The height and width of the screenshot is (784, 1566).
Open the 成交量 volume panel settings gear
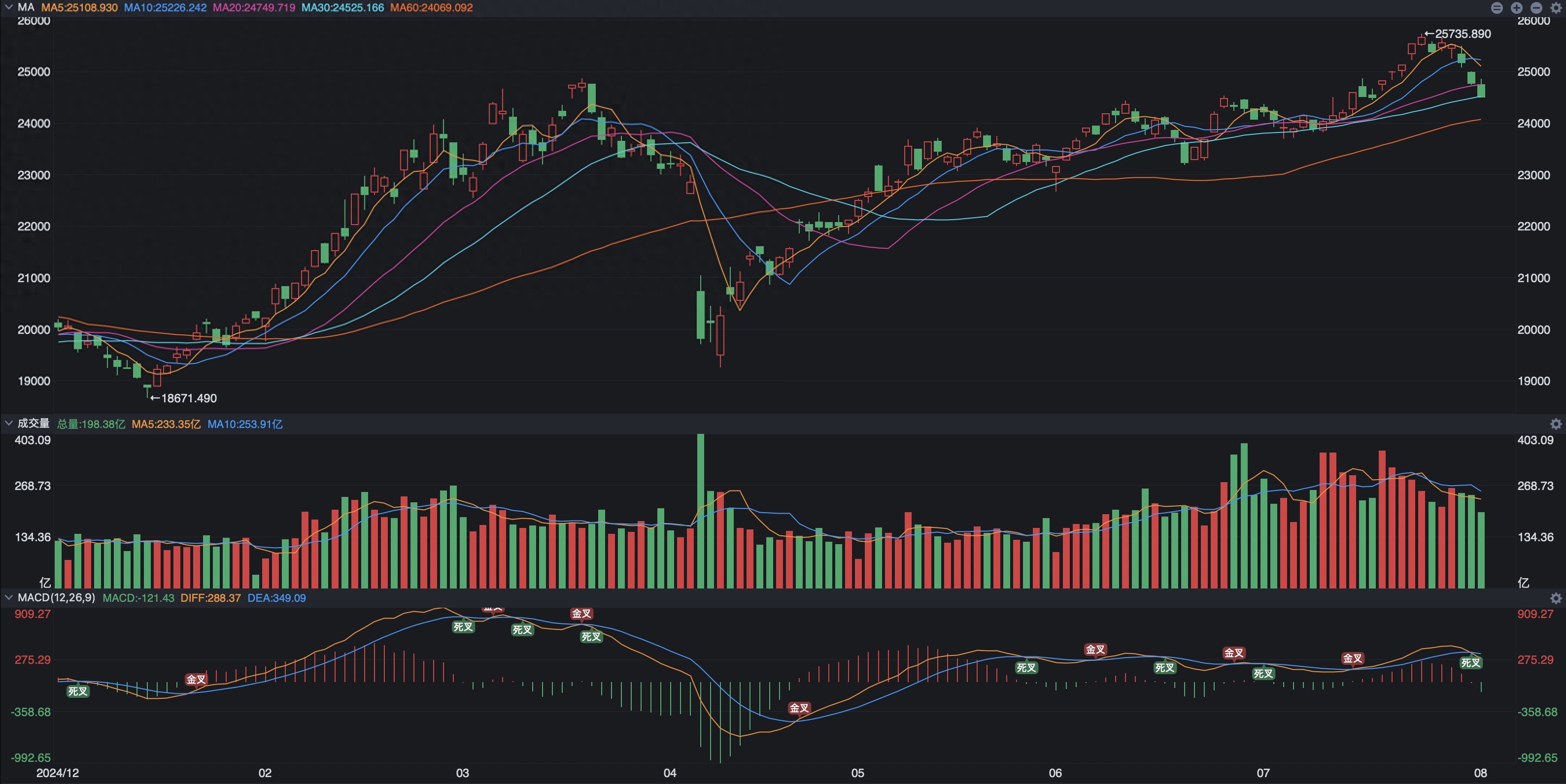click(x=1556, y=424)
